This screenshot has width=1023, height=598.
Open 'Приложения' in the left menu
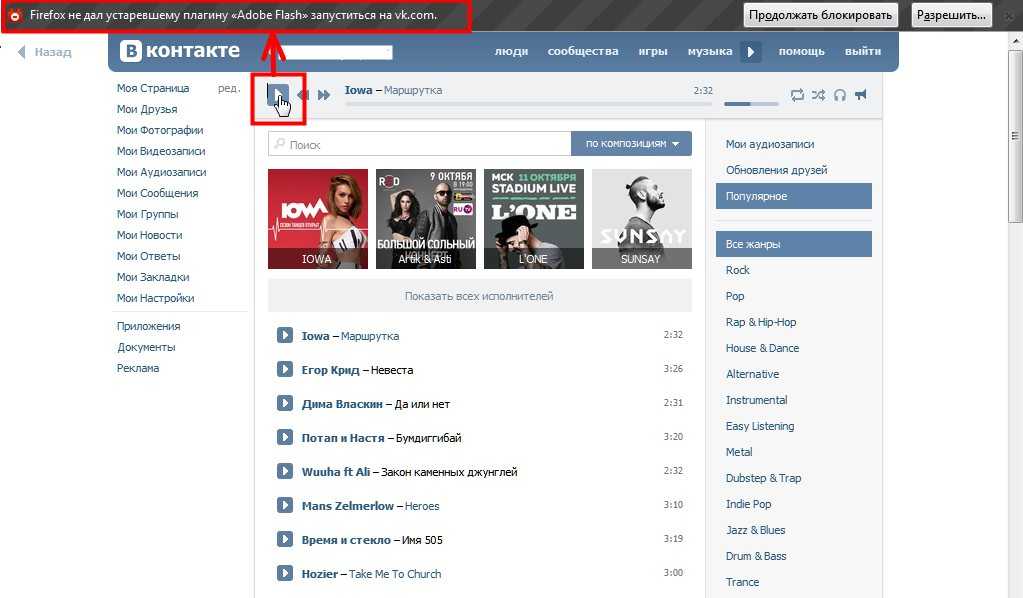pyautogui.click(x=148, y=326)
